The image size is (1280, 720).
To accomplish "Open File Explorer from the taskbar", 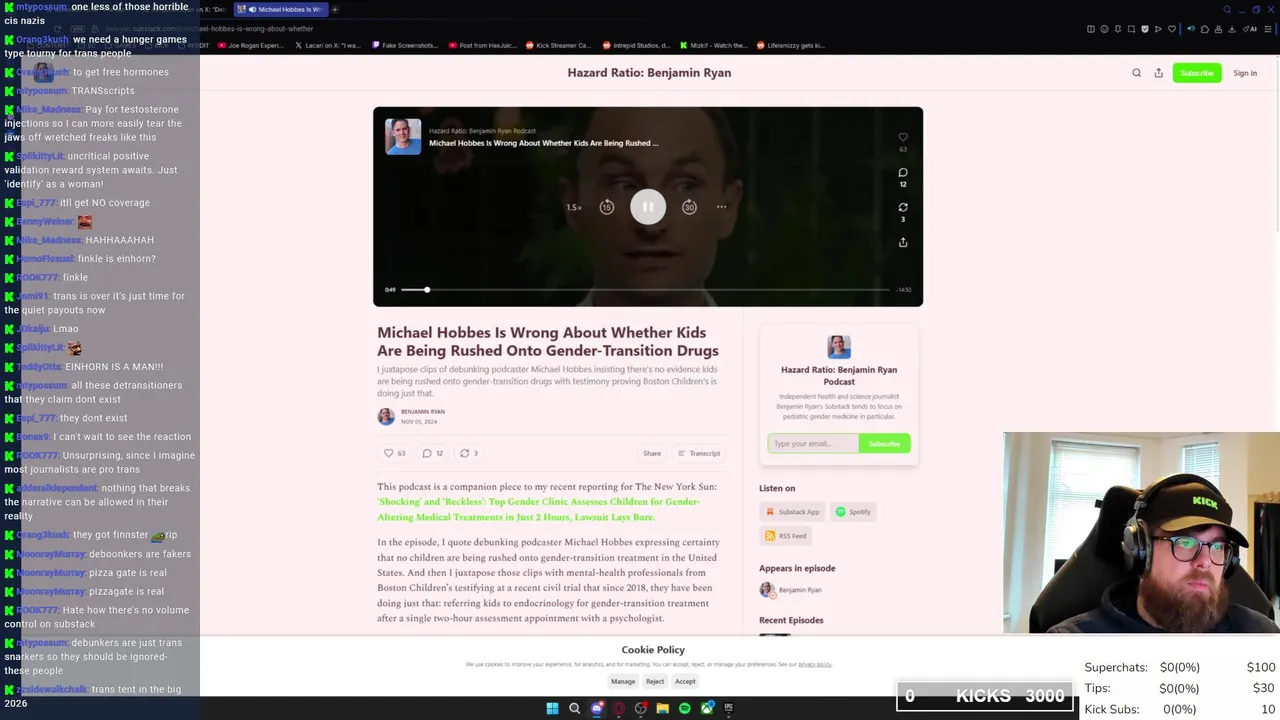I will pos(663,708).
